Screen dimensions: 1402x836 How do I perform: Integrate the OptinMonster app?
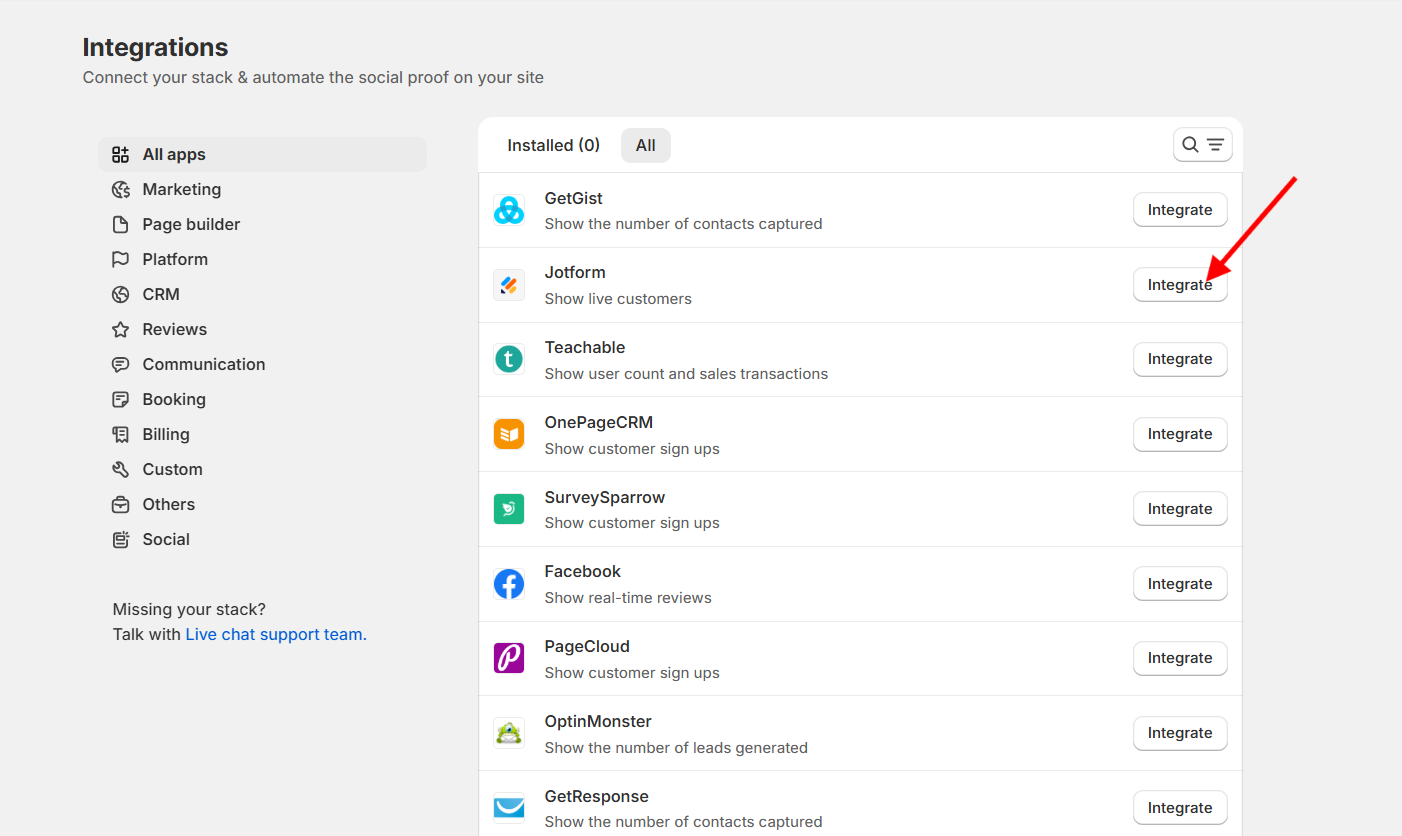[1180, 733]
